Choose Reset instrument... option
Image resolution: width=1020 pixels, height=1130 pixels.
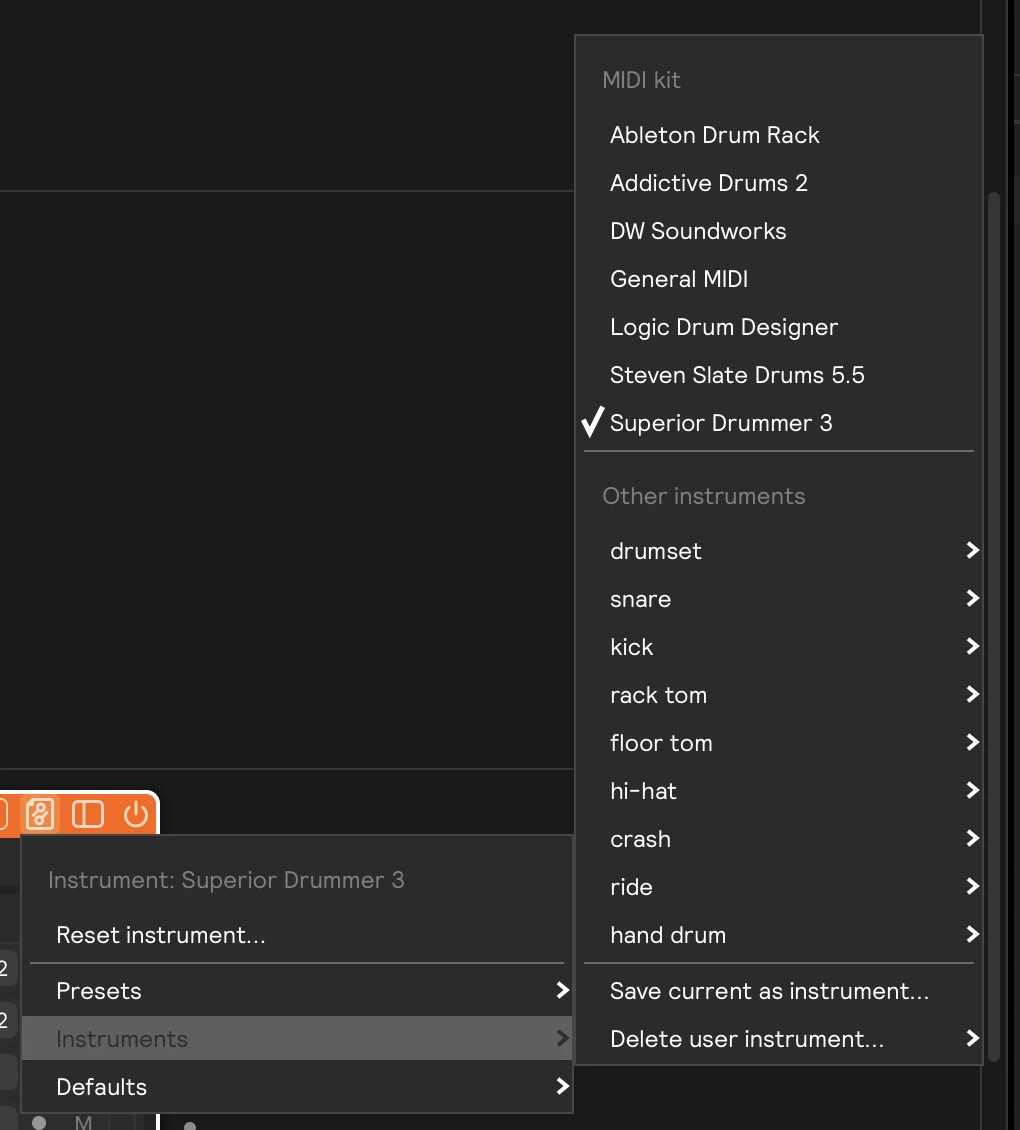[297, 935]
